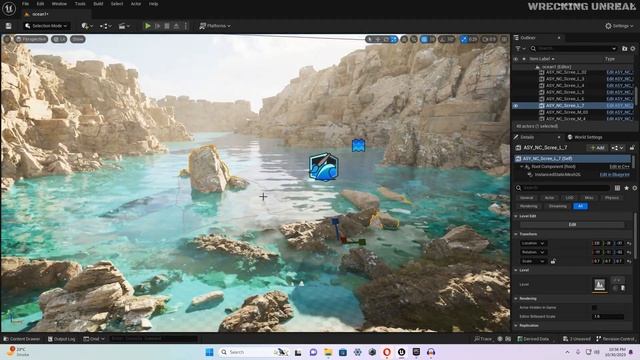This screenshot has height=360, width=640.
Task: Click the Stop simulation button in toolbar
Action: click(167, 26)
